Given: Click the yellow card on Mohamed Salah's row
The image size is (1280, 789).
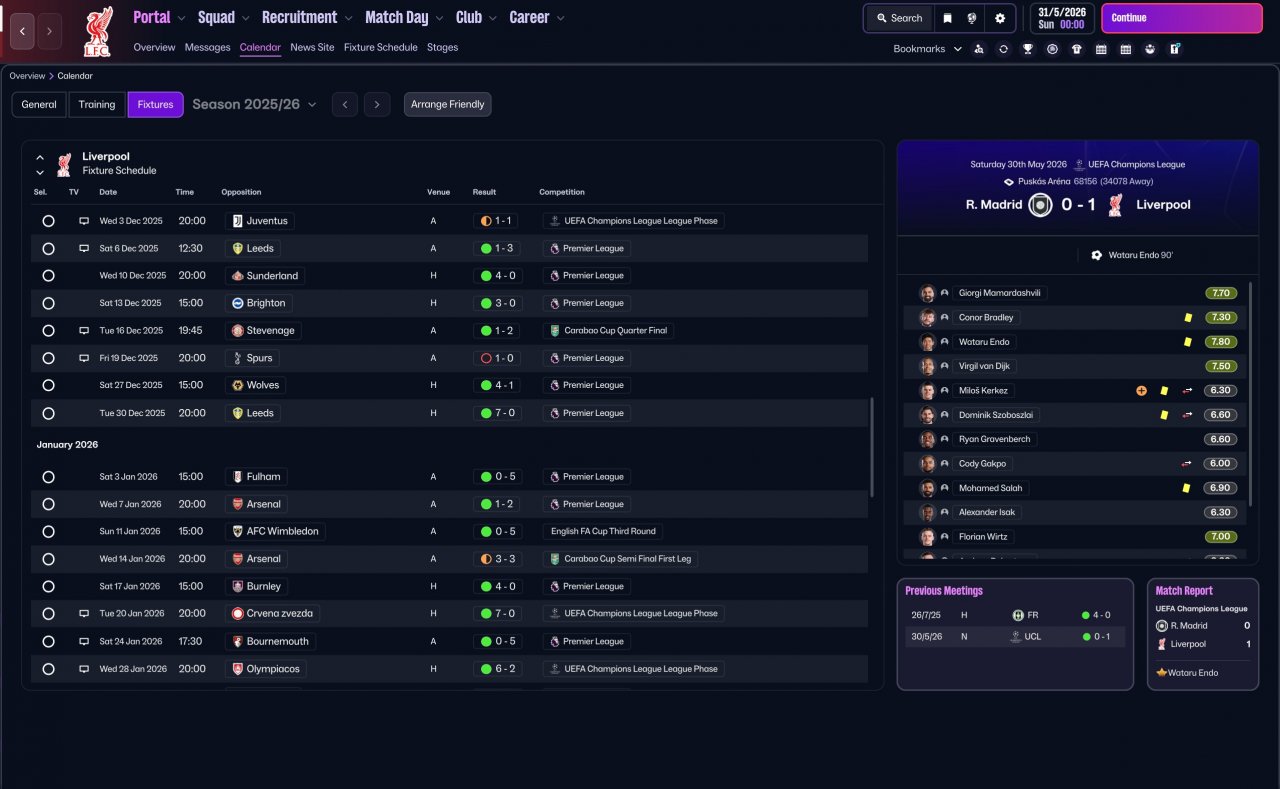Looking at the screenshot, I should 1187,488.
